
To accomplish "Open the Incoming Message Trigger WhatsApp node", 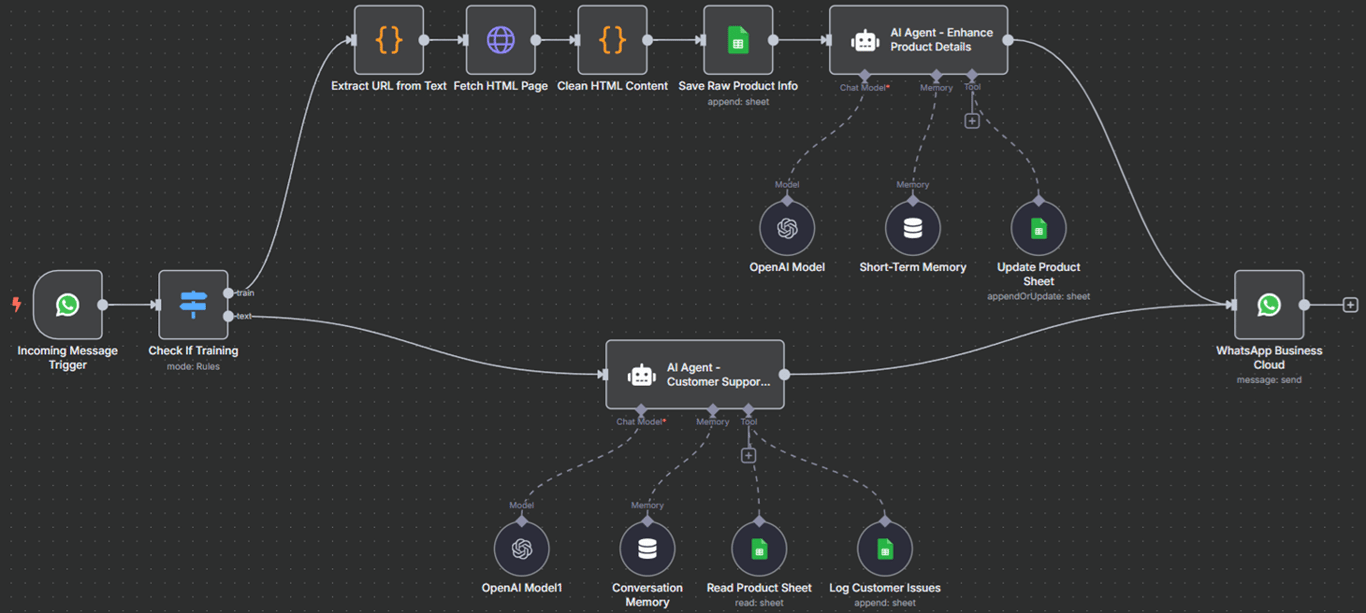I will pos(66,304).
